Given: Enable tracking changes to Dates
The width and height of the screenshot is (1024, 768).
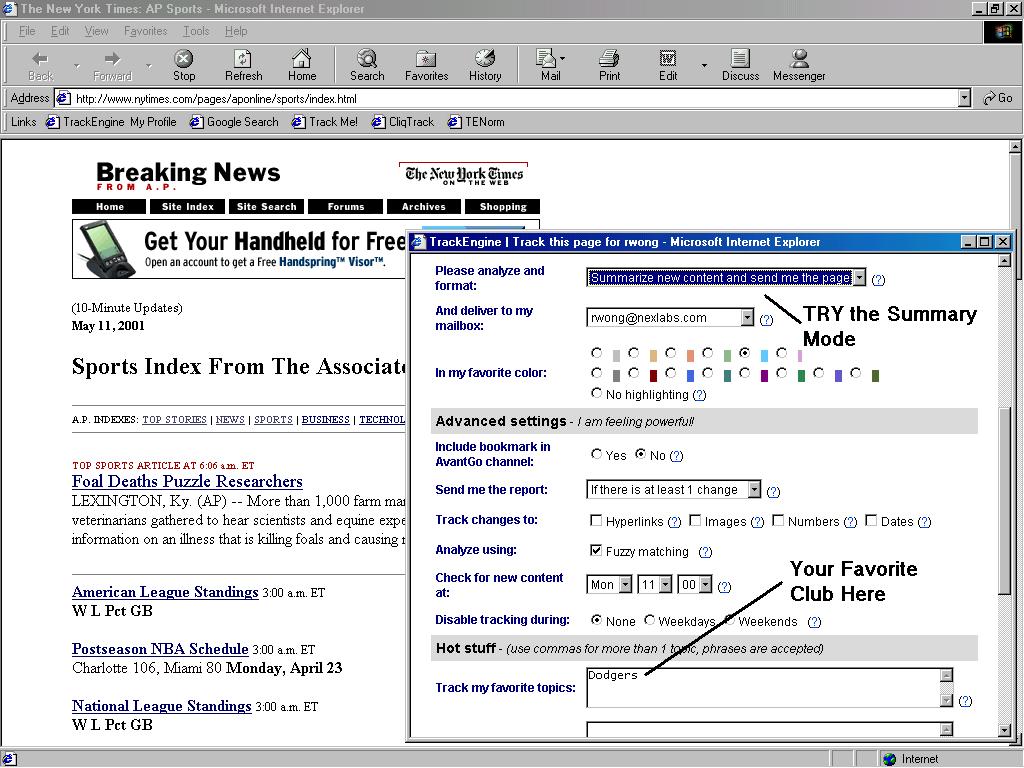Looking at the screenshot, I should pos(871,520).
